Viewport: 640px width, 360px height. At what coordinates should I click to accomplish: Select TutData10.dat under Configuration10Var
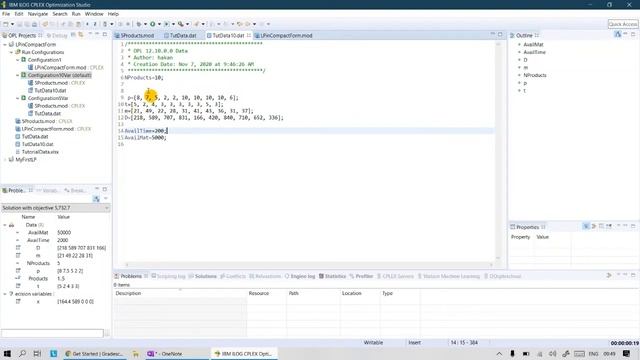point(50,91)
